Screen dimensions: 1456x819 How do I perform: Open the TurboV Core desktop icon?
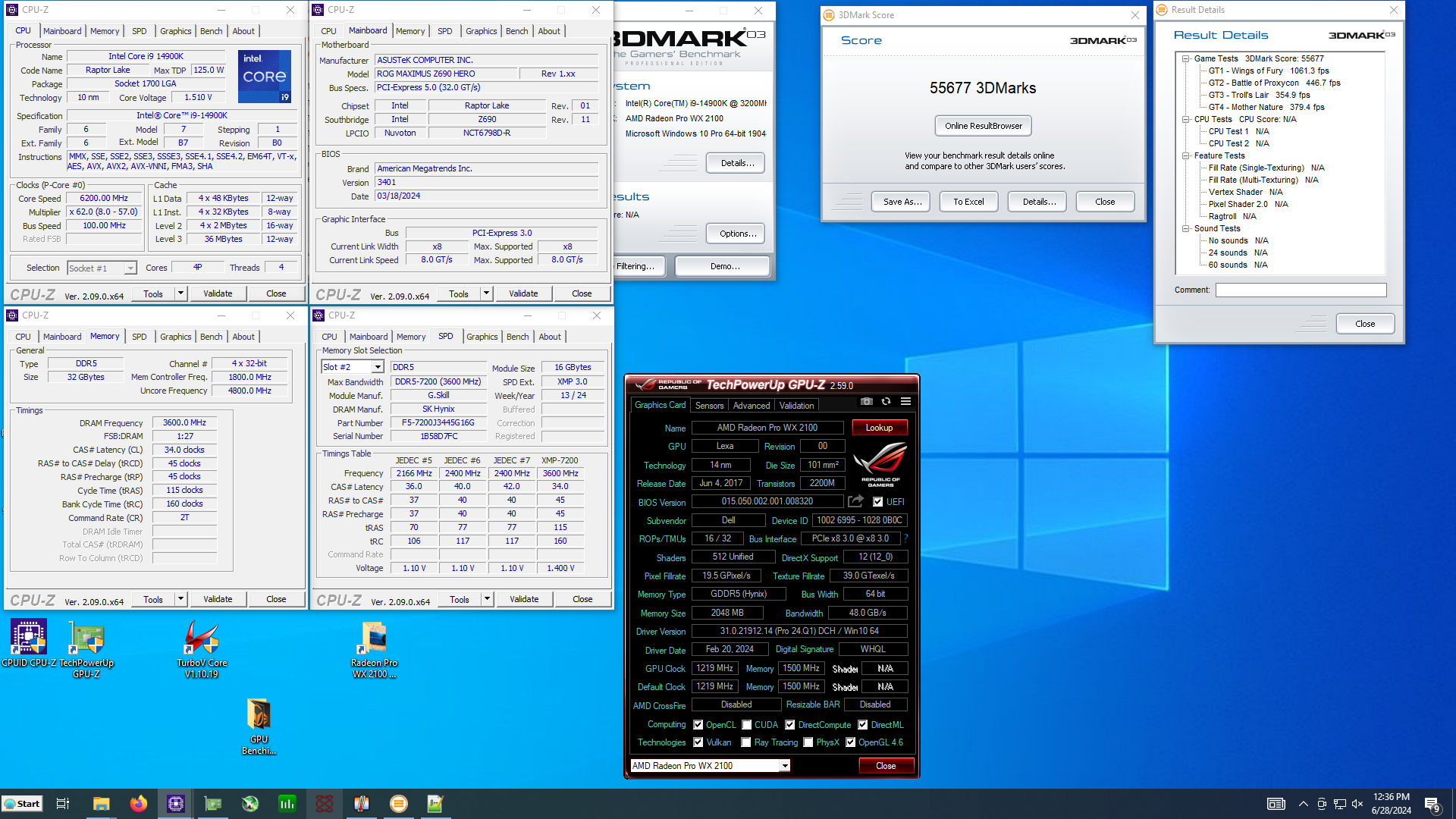tap(202, 649)
